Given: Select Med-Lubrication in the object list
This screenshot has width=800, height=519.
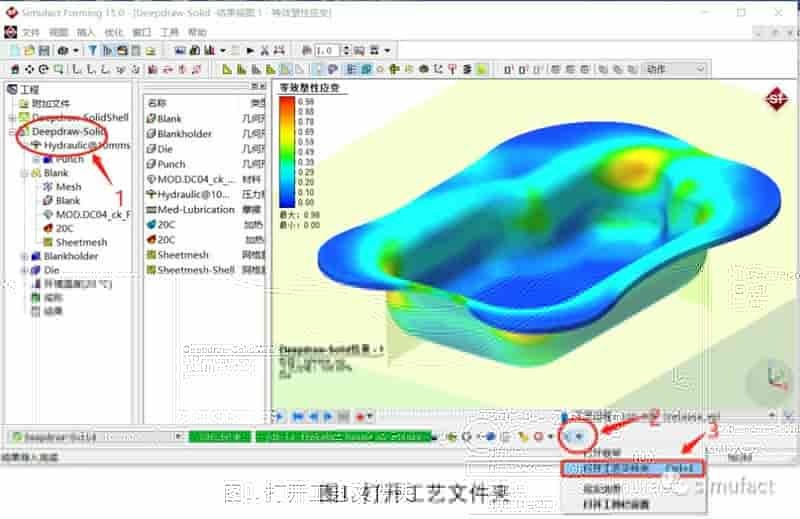Looking at the screenshot, I should [191, 210].
